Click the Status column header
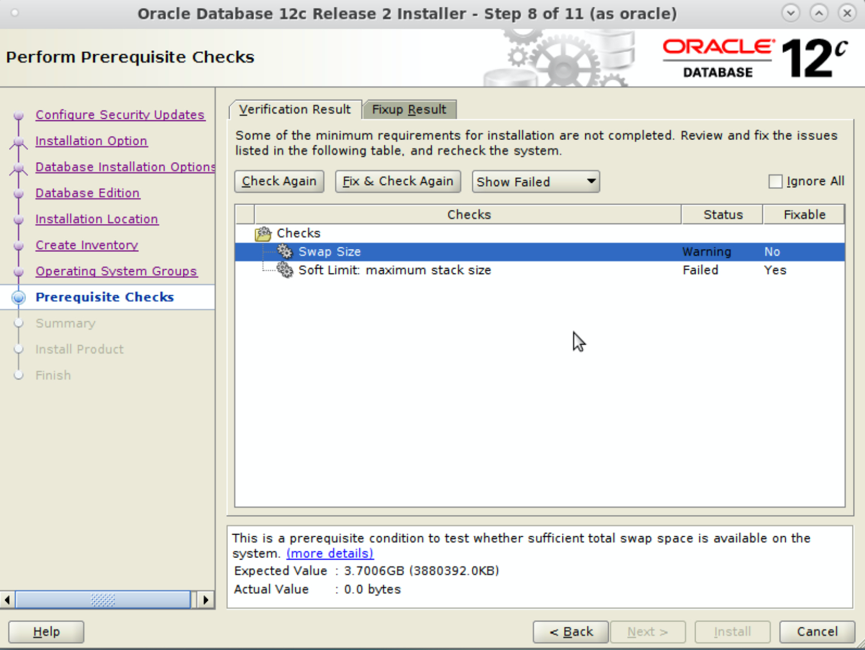 pos(723,215)
